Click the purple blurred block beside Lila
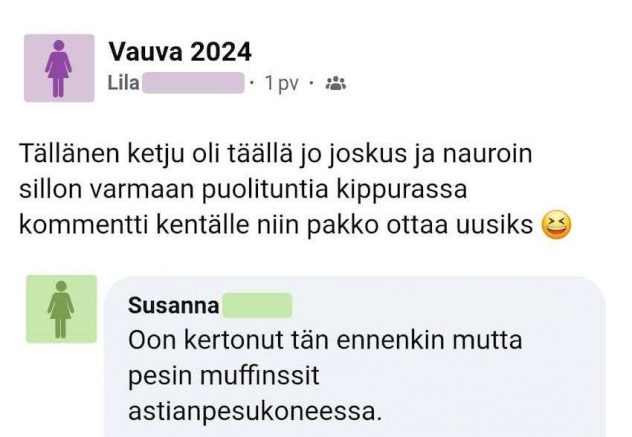The width and height of the screenshot is (632, 437). pyautogui.click(x=193, y=83)
